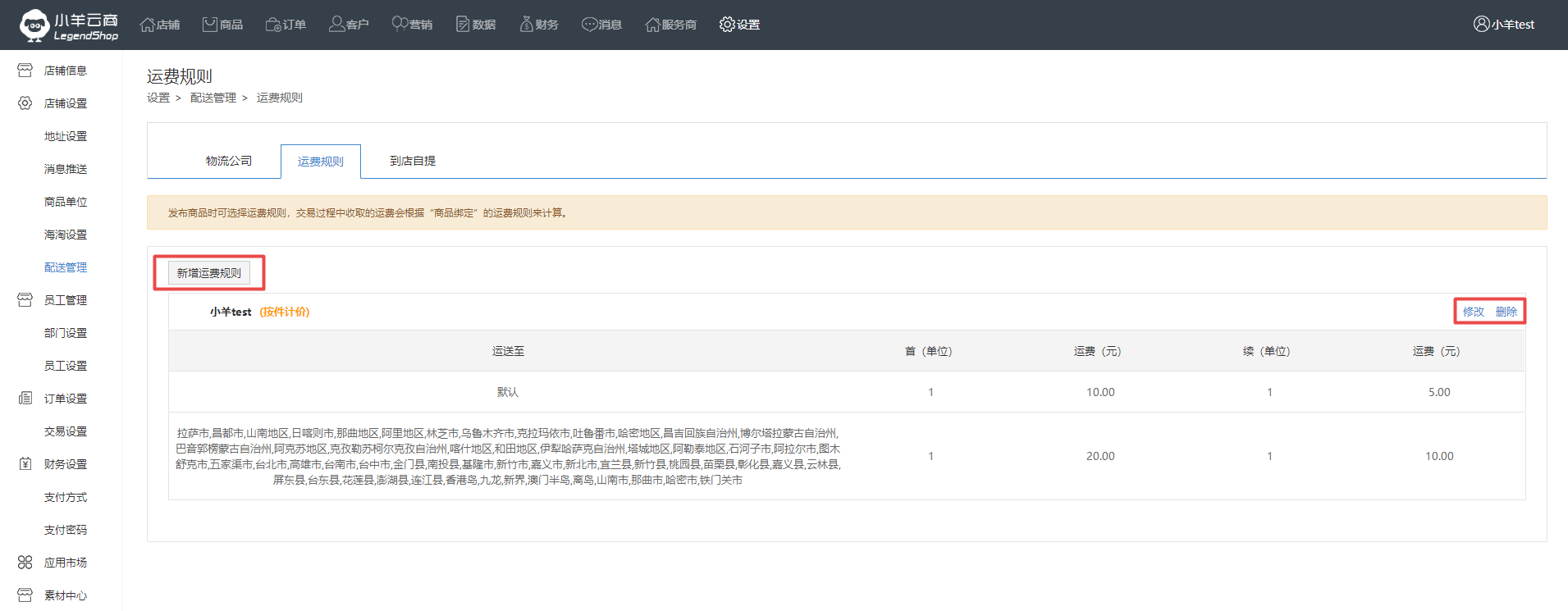Open the 财务 finance icon in top nav
This screenshot has height=611, width=1568.
[x=526, y=25]
